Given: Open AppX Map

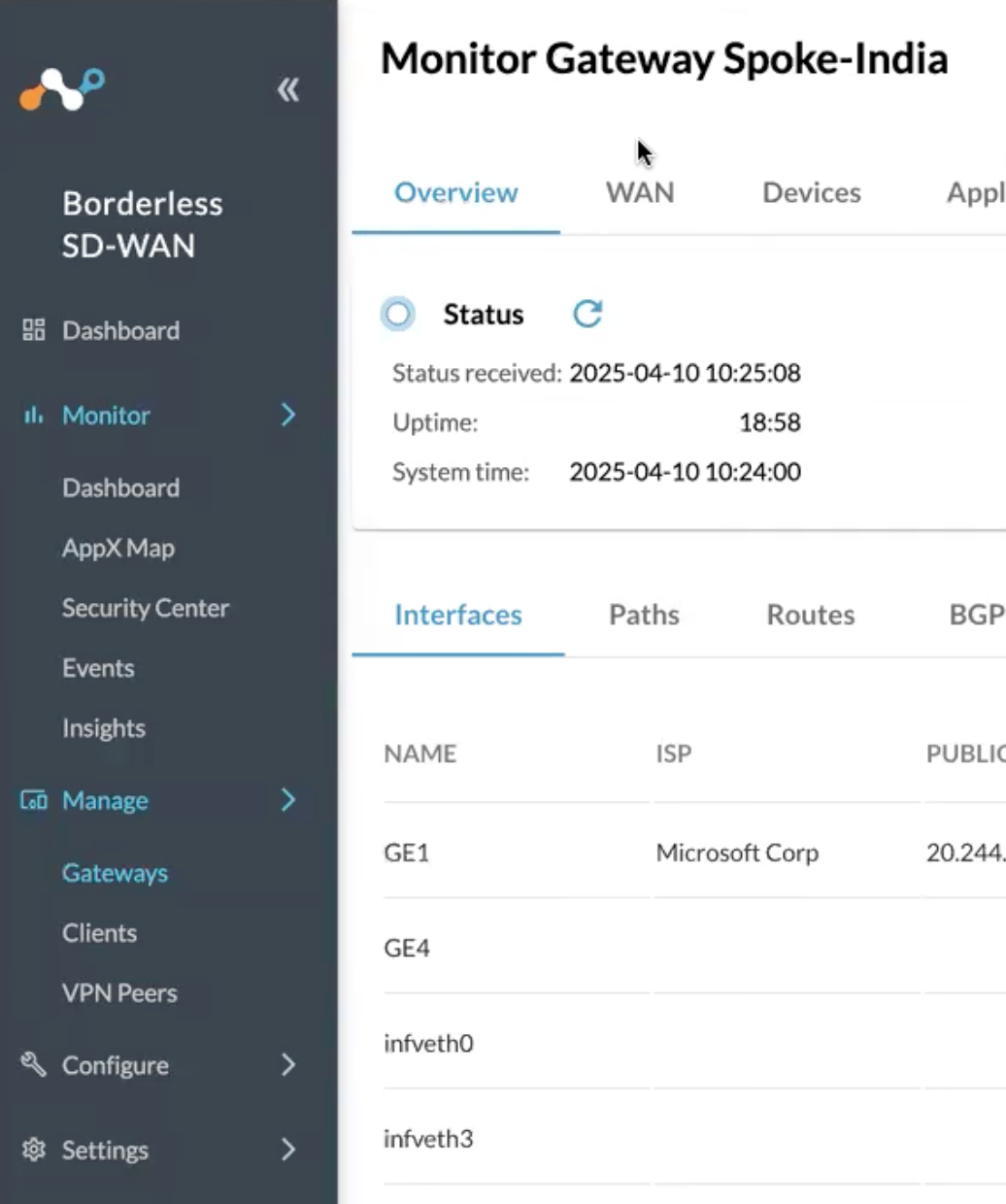Looking at the screenshot, I should [x=118, y=548].
